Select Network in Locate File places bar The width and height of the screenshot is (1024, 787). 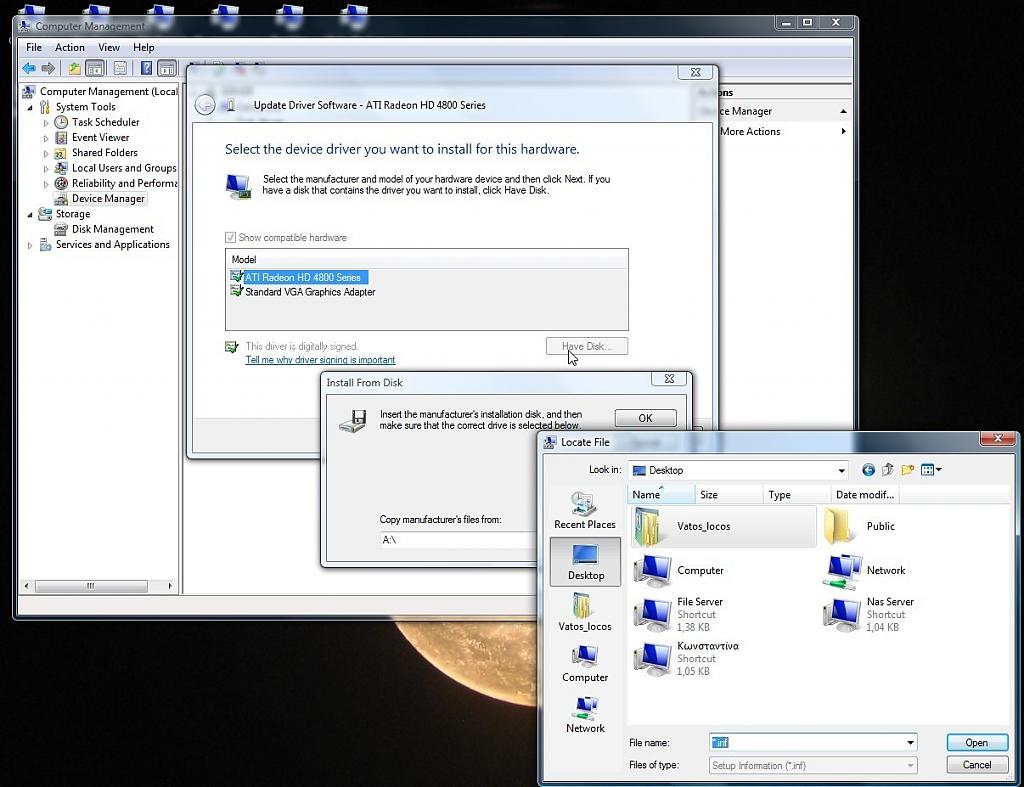coord(584,715)
